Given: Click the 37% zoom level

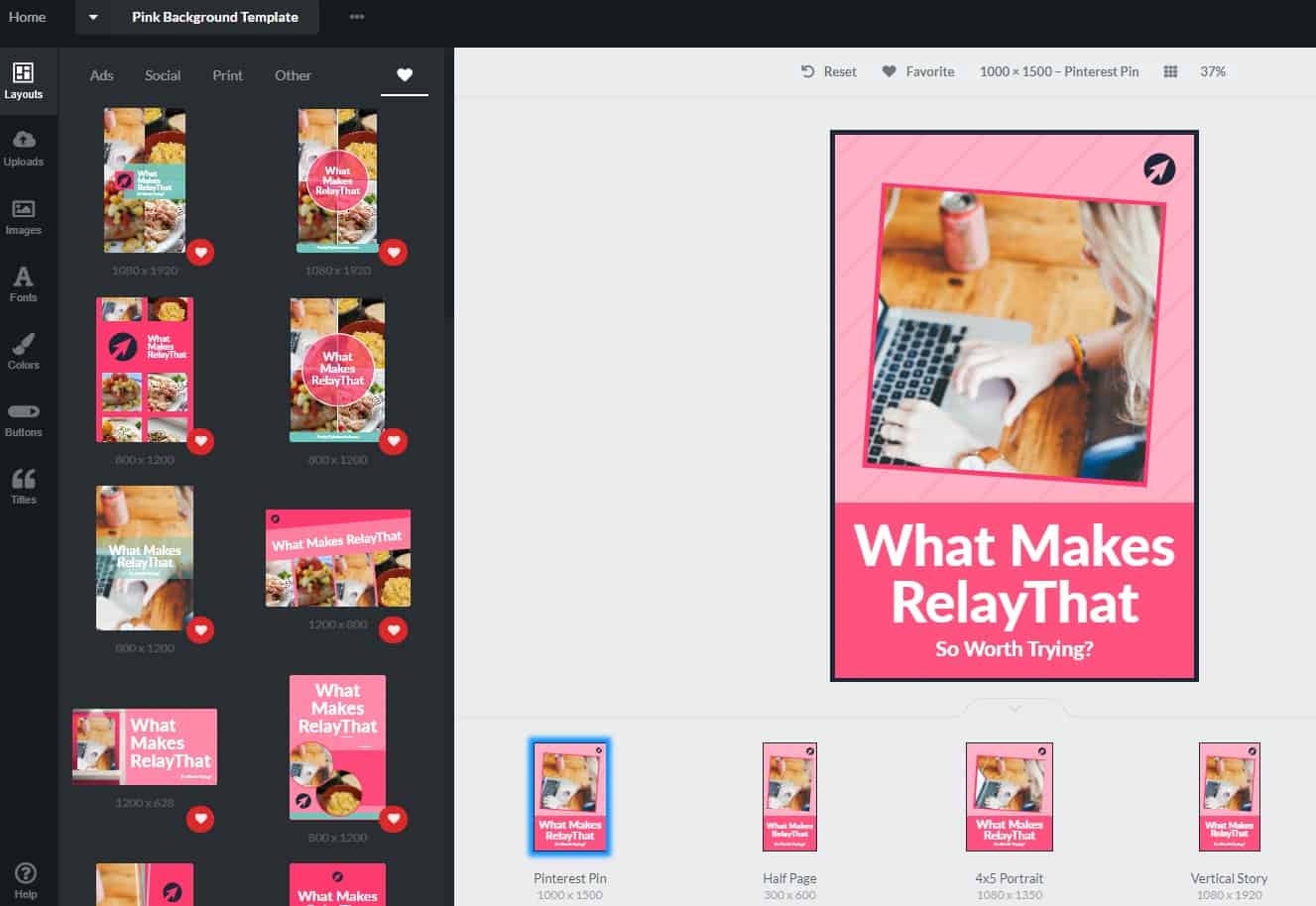Looking at the screenshot, I should coord(1213,71).
